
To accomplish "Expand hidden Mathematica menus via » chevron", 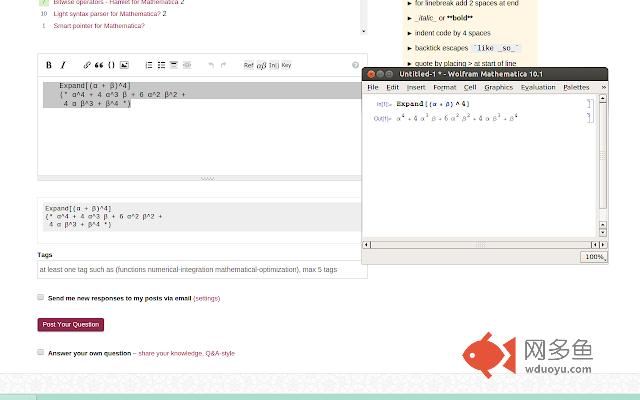I will (603, 87).
